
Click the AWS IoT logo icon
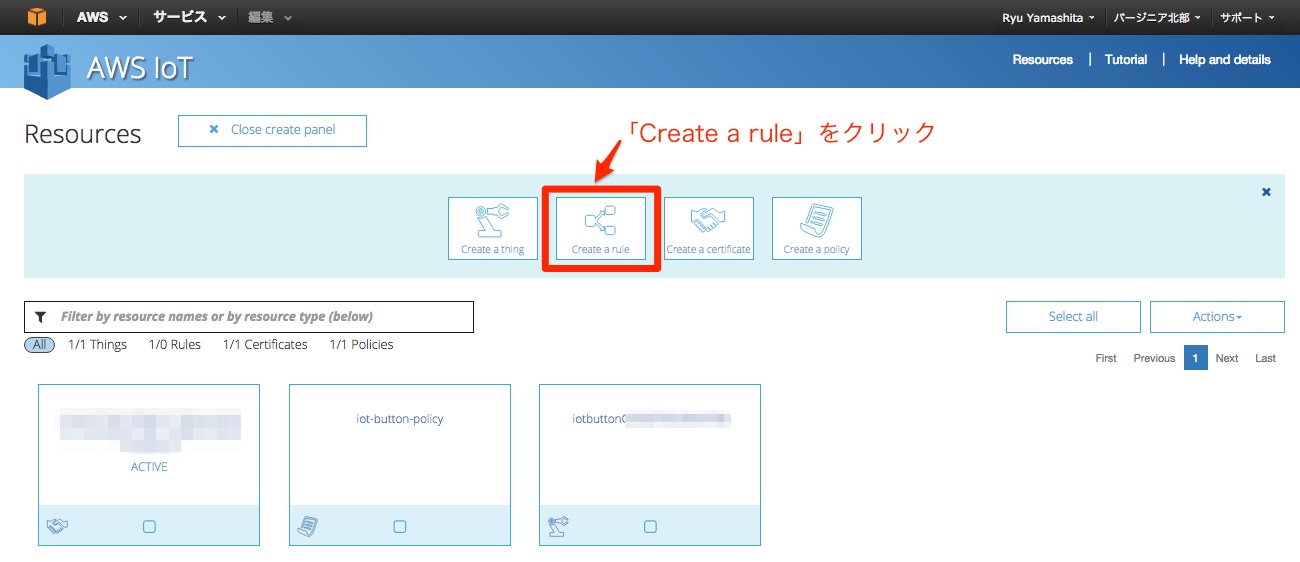pyautogui.click(x=49, y=71)
